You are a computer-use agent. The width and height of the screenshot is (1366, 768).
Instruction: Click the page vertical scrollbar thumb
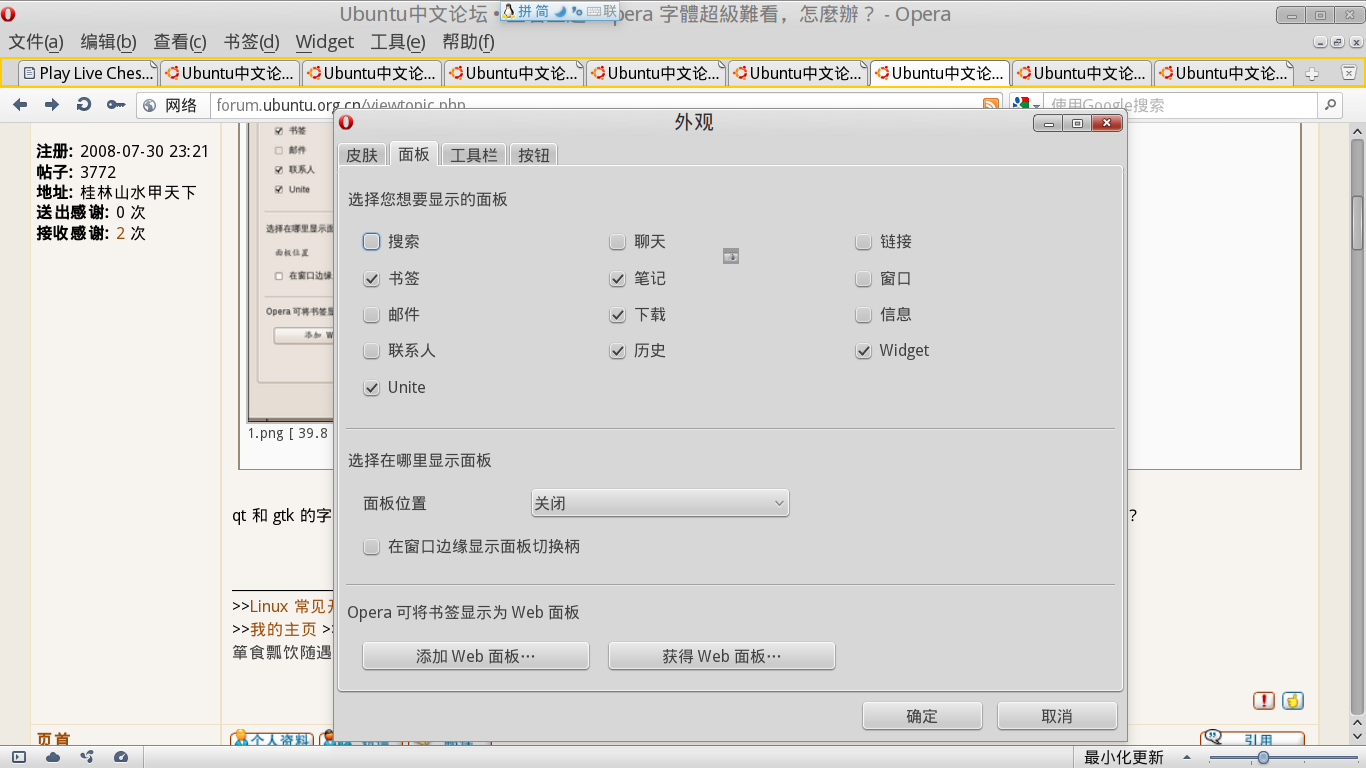[1357, 223]
